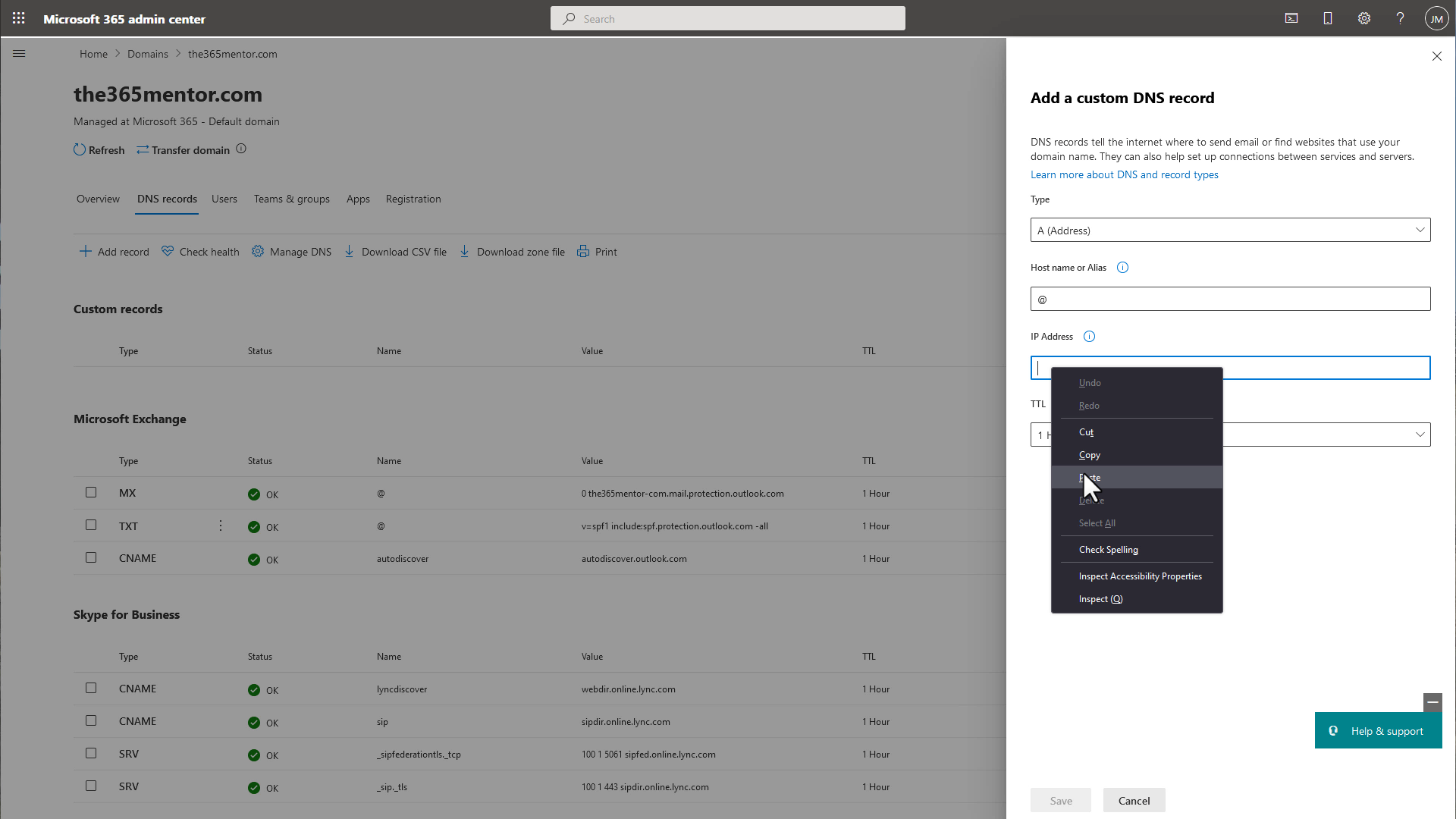Image resolution: width=1456 pixels, height=819 pixels.
Task: Select the lyncdiscover CNAME checkbox
Action: point(91,688)
